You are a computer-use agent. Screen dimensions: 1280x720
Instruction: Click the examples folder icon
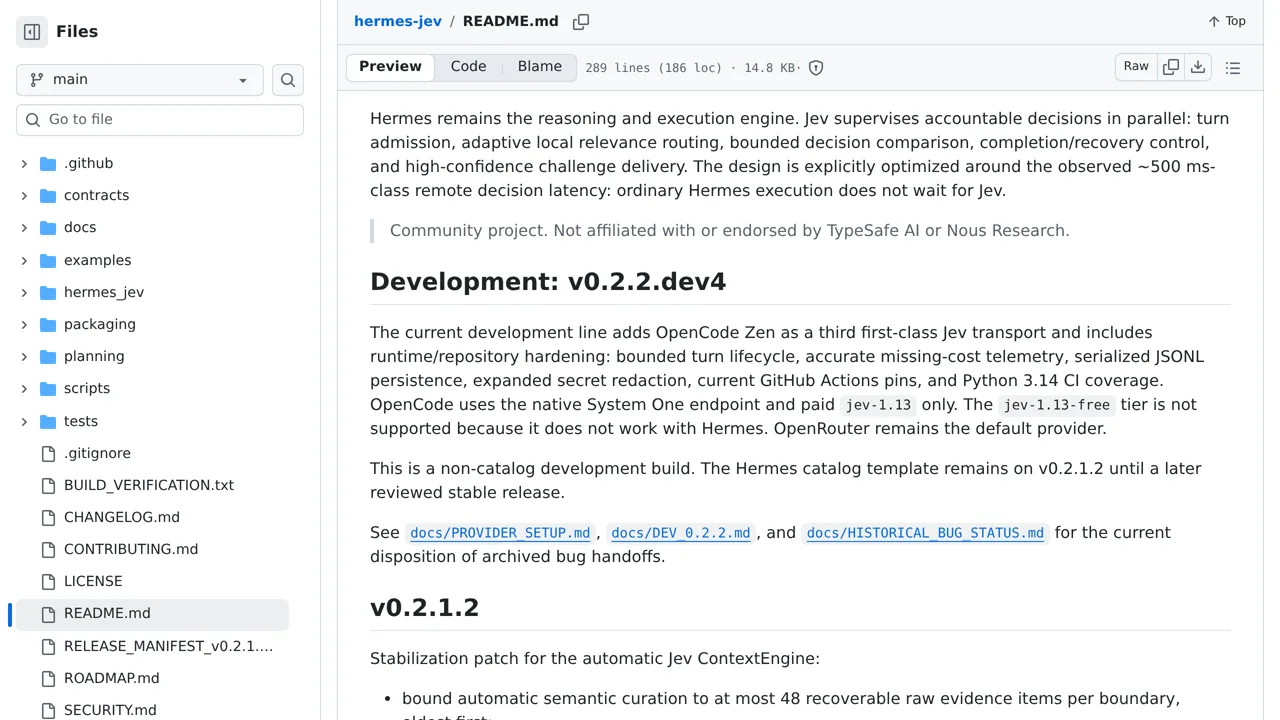(x=48, y=260)
